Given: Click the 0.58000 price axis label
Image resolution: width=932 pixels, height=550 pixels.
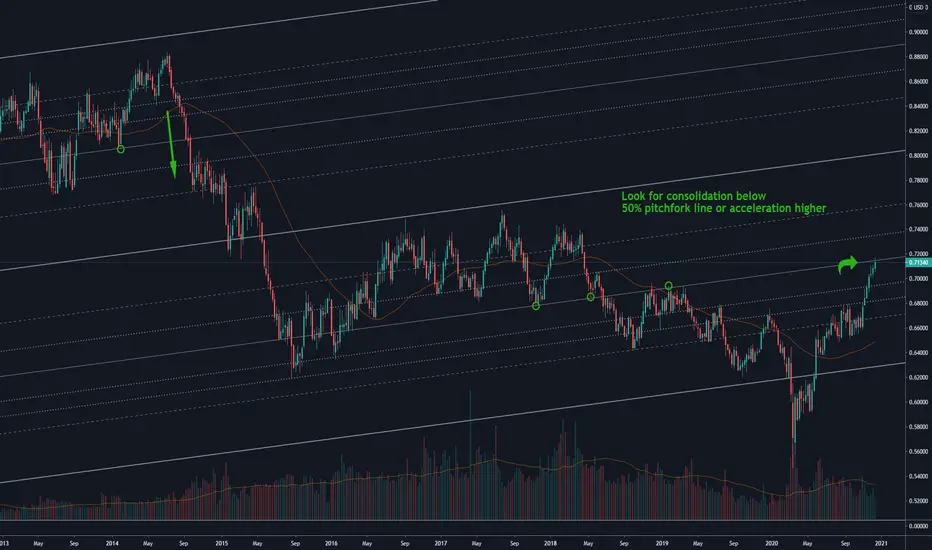Looking at the screenshot, I should (x=918, y=427).
